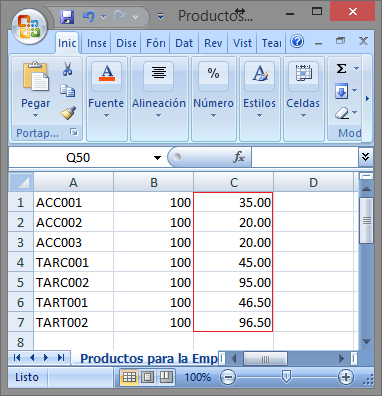Screen dimensions: 382x396
Task: Expand the formula bar
Action: pyautogui.click(x=365, y=156)
